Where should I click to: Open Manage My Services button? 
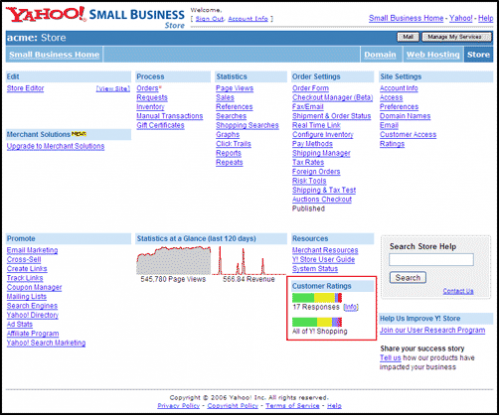[x=456, y=37]
